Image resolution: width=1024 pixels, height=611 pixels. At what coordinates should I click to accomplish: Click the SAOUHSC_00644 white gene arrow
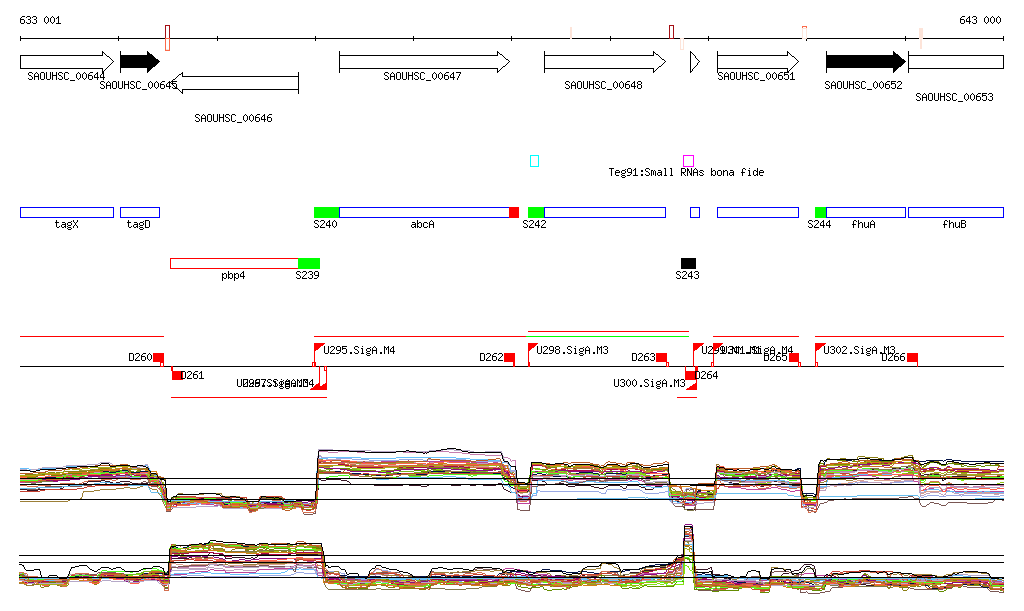(x=67, y=62)
